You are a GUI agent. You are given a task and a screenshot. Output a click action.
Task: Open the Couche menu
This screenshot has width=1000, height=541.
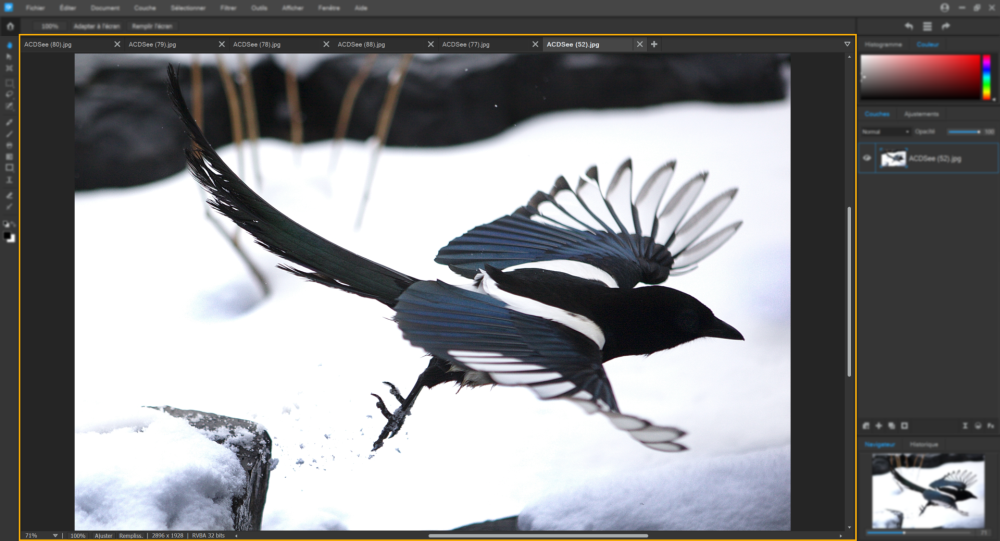[145, 8]
